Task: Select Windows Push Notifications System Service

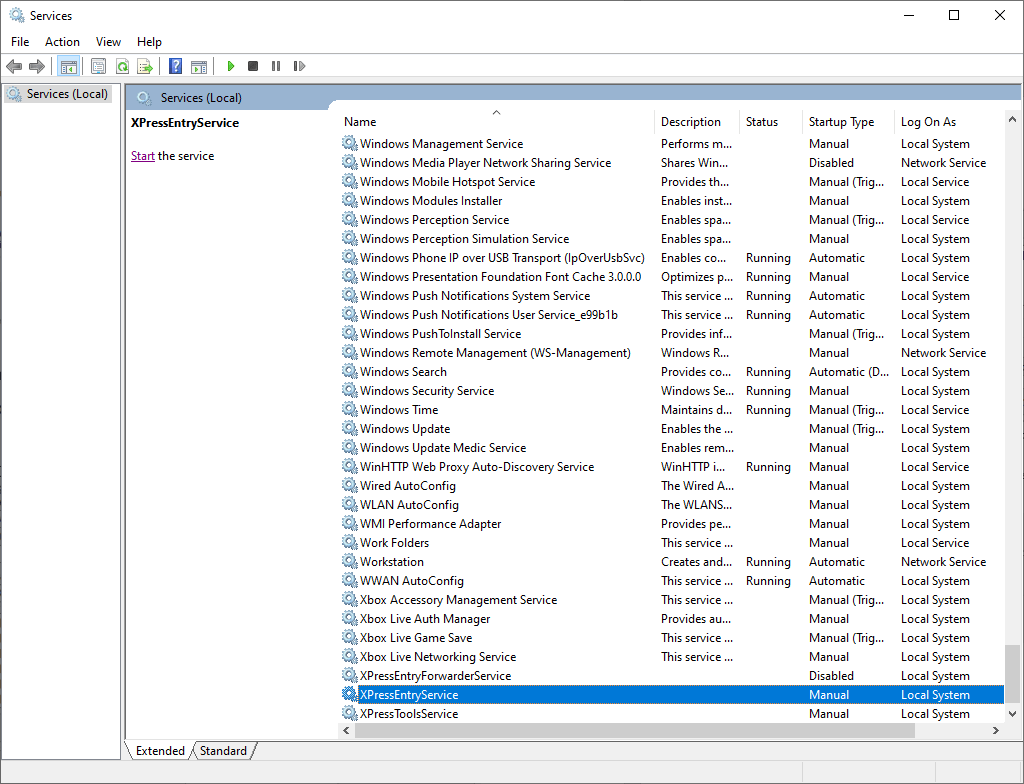Action: click(671, 295)
